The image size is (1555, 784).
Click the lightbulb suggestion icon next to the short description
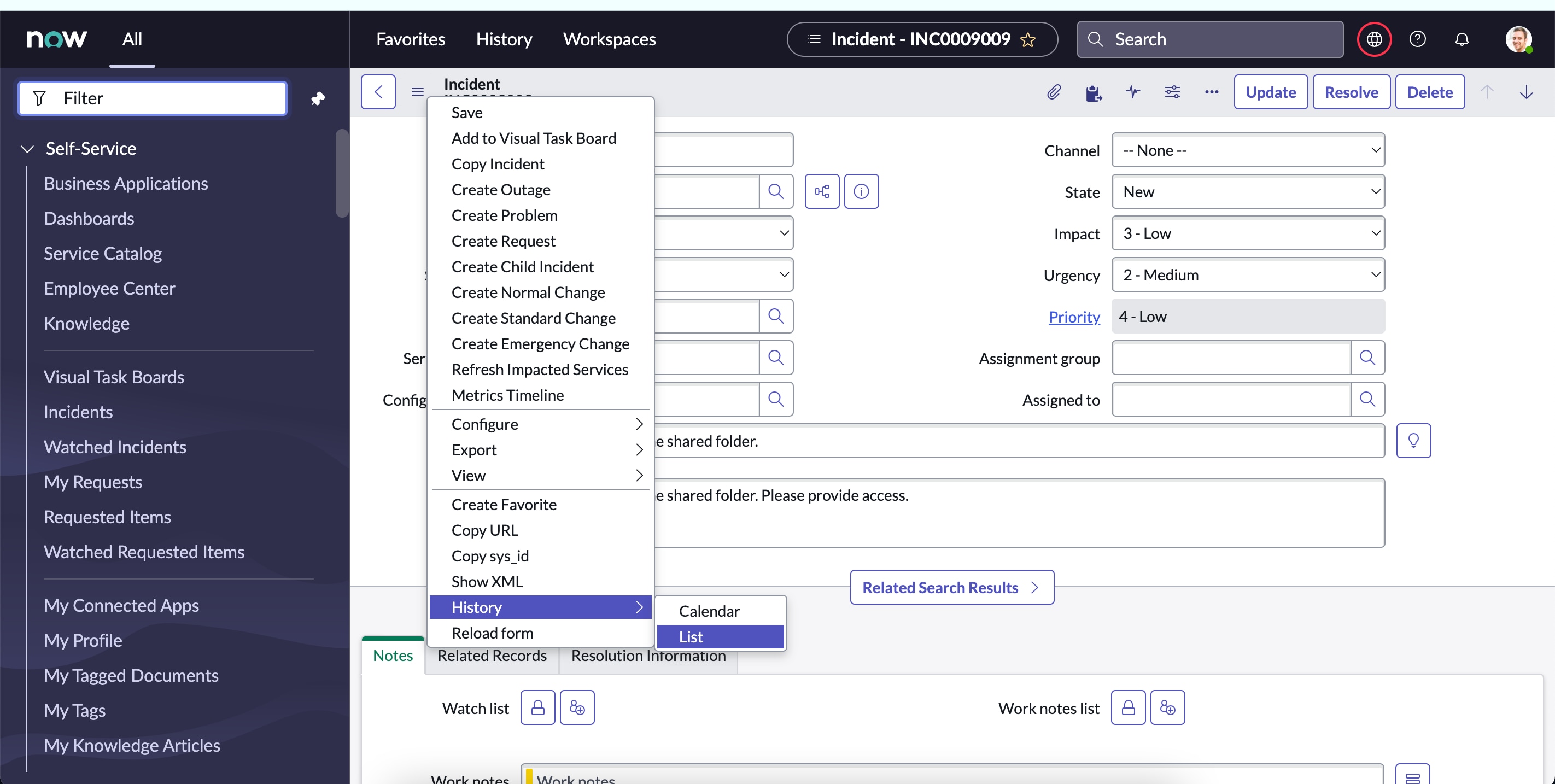click(1413, 441)
